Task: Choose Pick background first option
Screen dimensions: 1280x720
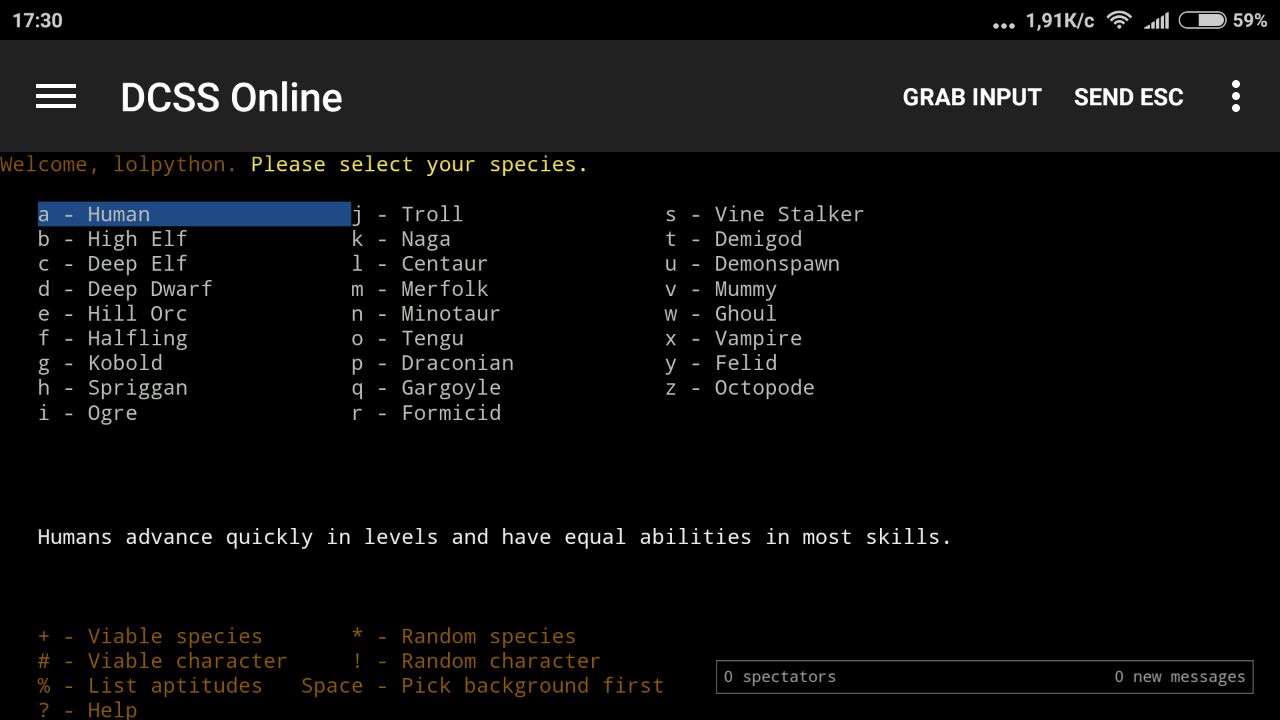Action: coord(483,686)
